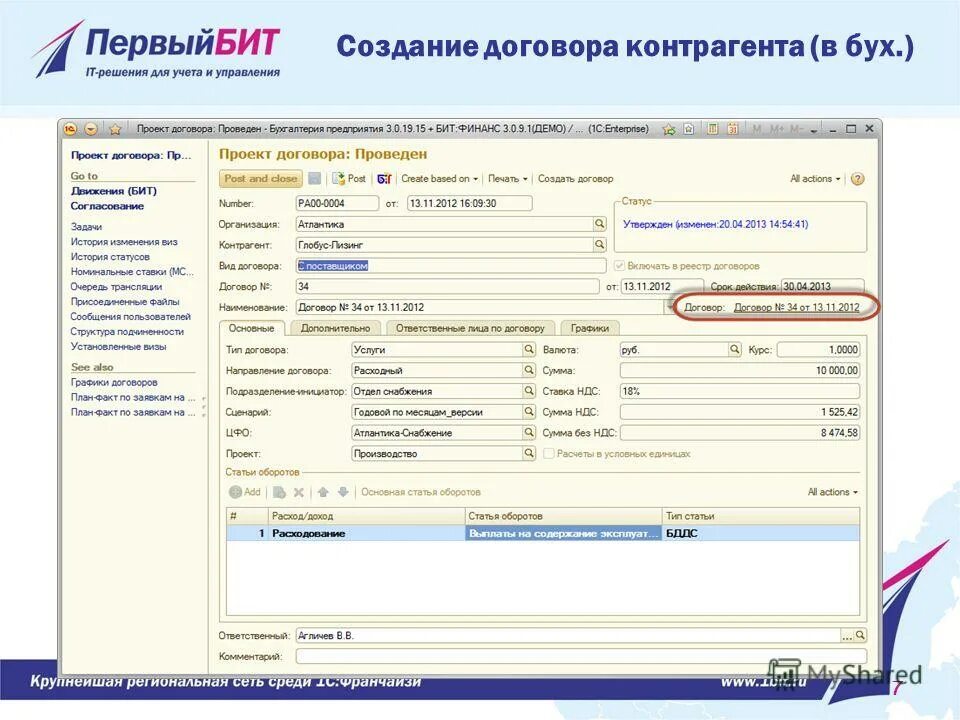960x720 pixels.
Task: Toggle Включать в реестр договоров checkbox
Action: point(619,266)
